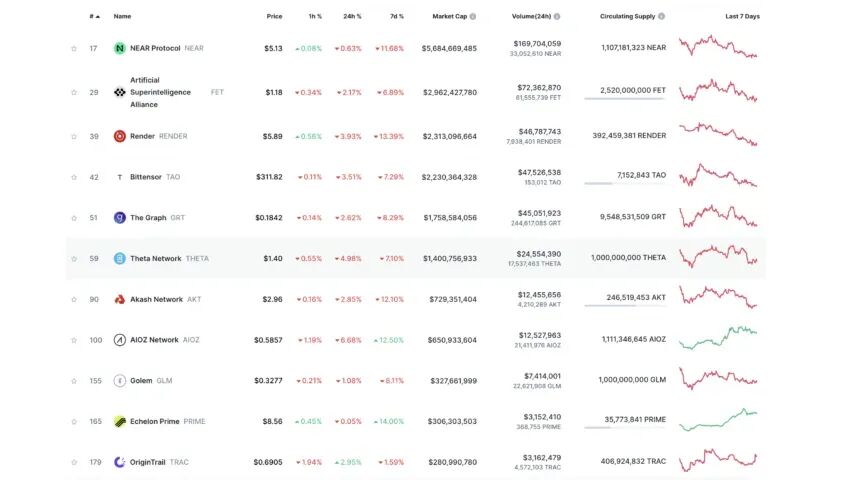Click the Render coin logo
The image size is (850, 480).
point(120,136)
